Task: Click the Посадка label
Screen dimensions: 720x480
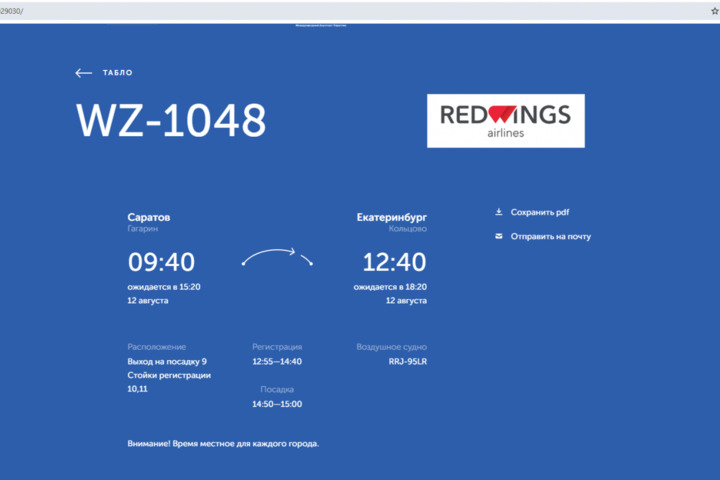Action: click(277, 390)
